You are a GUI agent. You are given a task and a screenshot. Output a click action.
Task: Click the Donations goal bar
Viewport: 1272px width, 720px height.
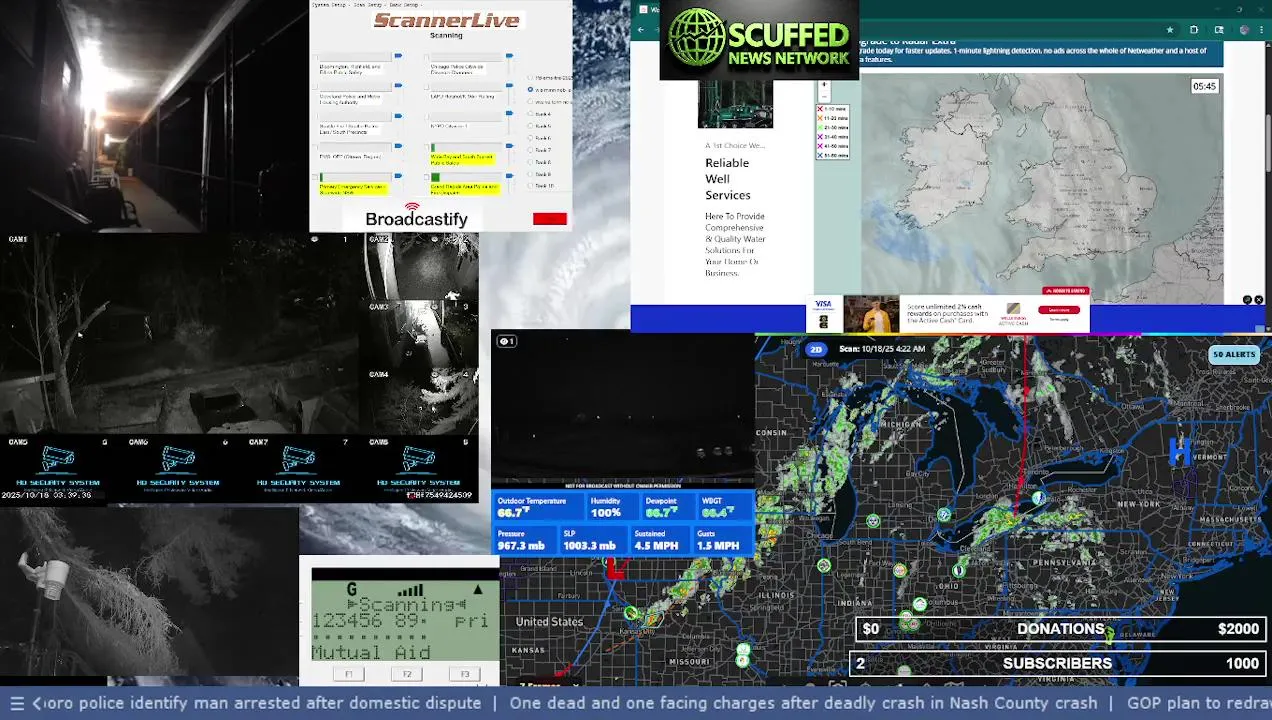click(1061, 629)
